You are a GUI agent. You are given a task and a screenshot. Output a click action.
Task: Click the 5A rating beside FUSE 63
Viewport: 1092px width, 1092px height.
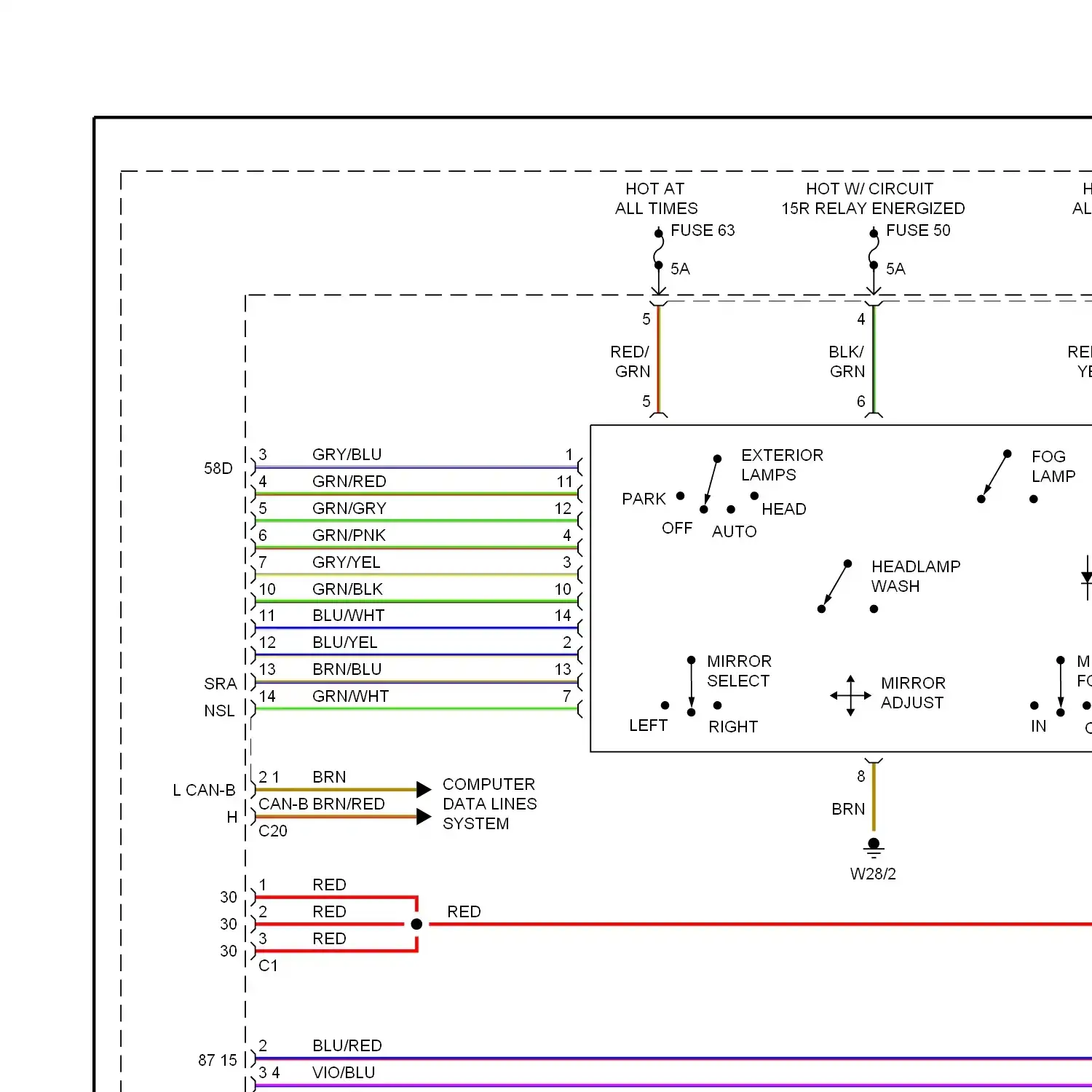[680, 269]
